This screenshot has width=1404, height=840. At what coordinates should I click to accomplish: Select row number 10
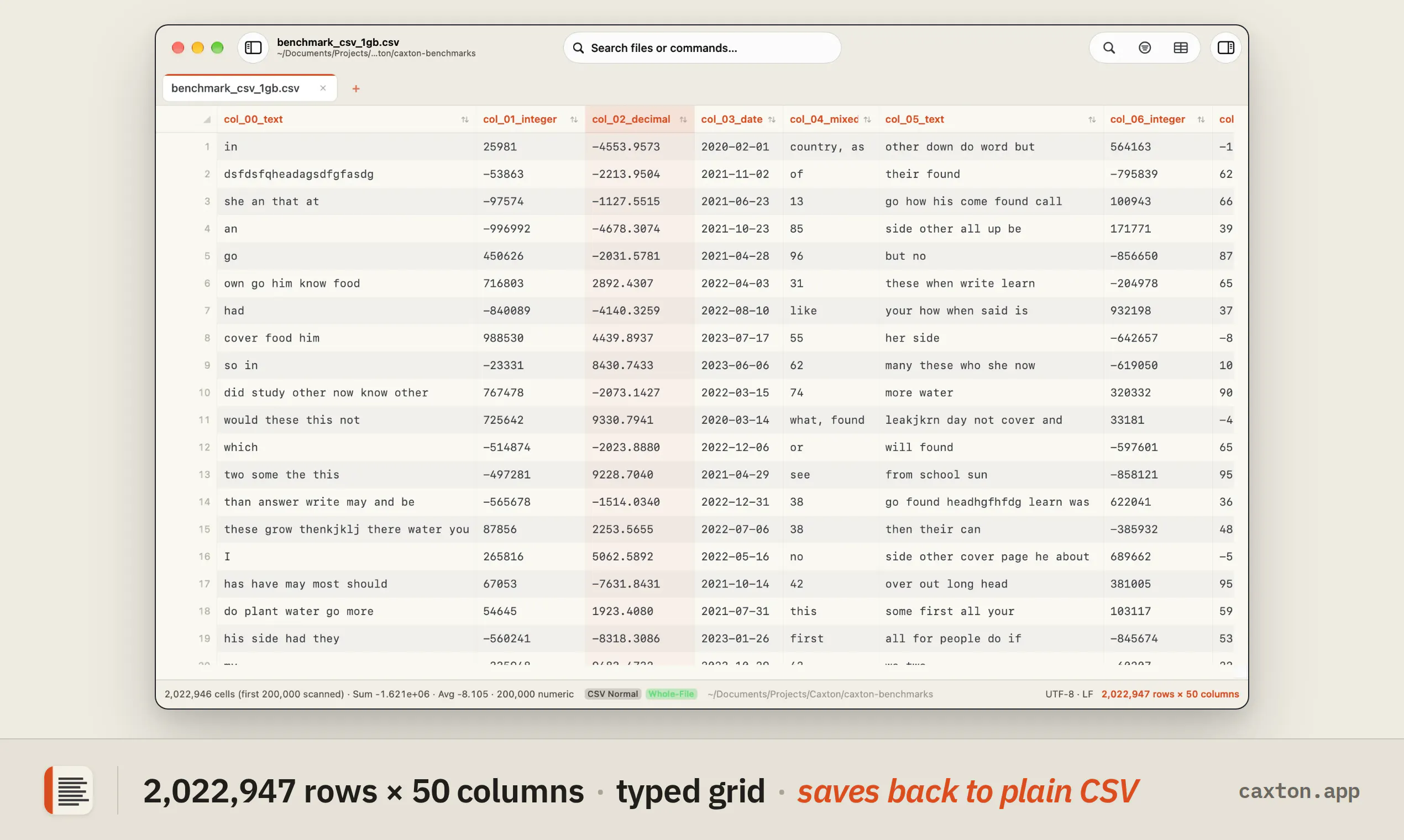(x=204, y=393)
